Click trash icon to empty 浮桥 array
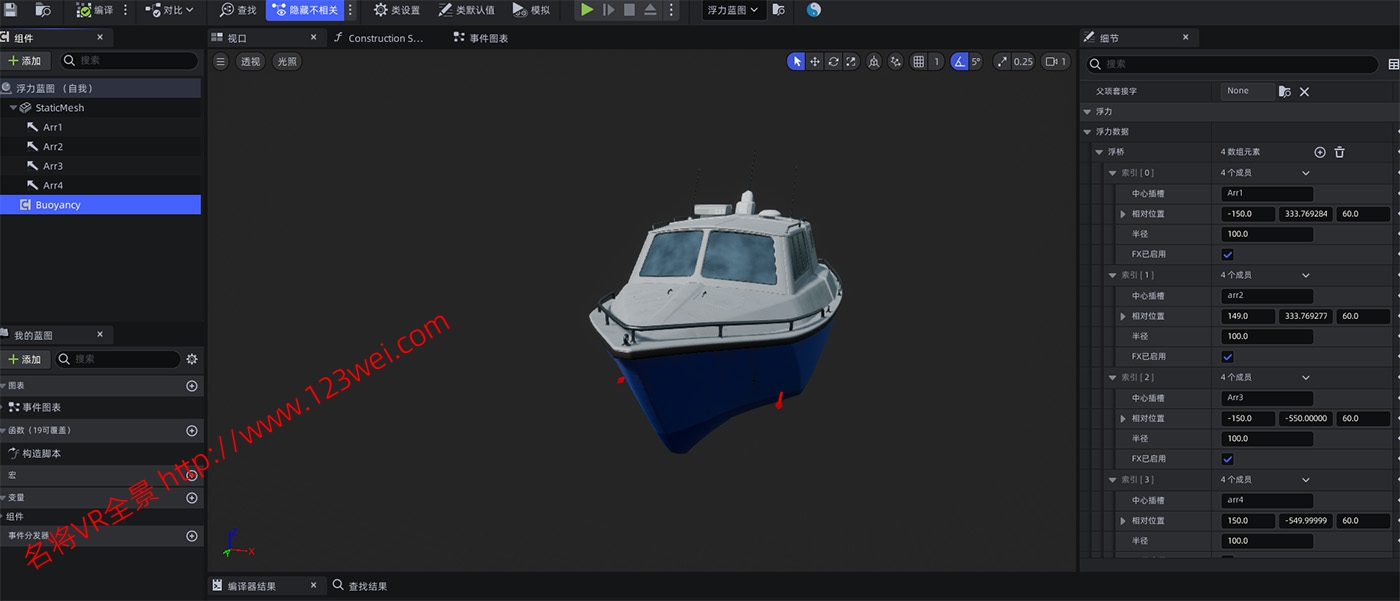Screen dimensions: 1400x601 1340,152
